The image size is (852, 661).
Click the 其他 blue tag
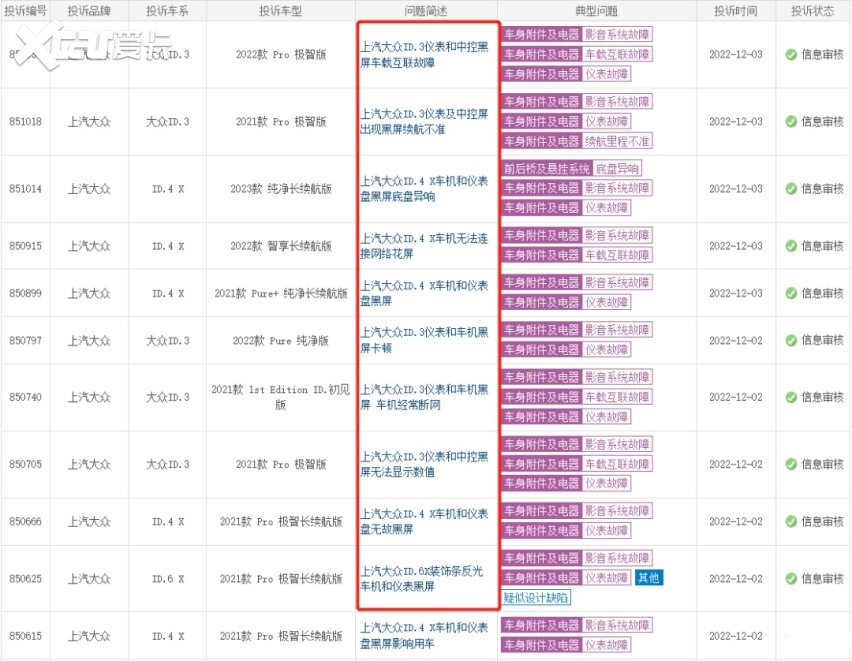pos(648,578)
